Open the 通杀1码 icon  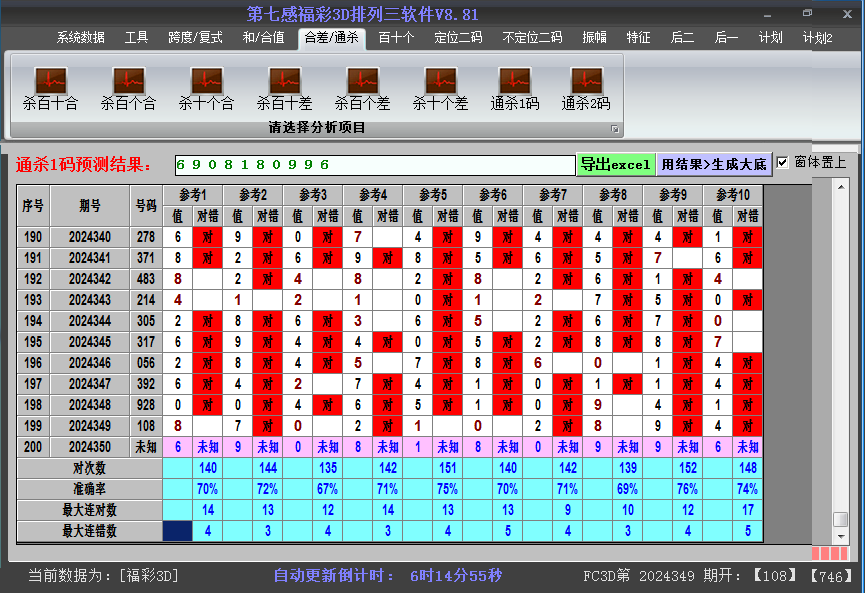[515, 89]
